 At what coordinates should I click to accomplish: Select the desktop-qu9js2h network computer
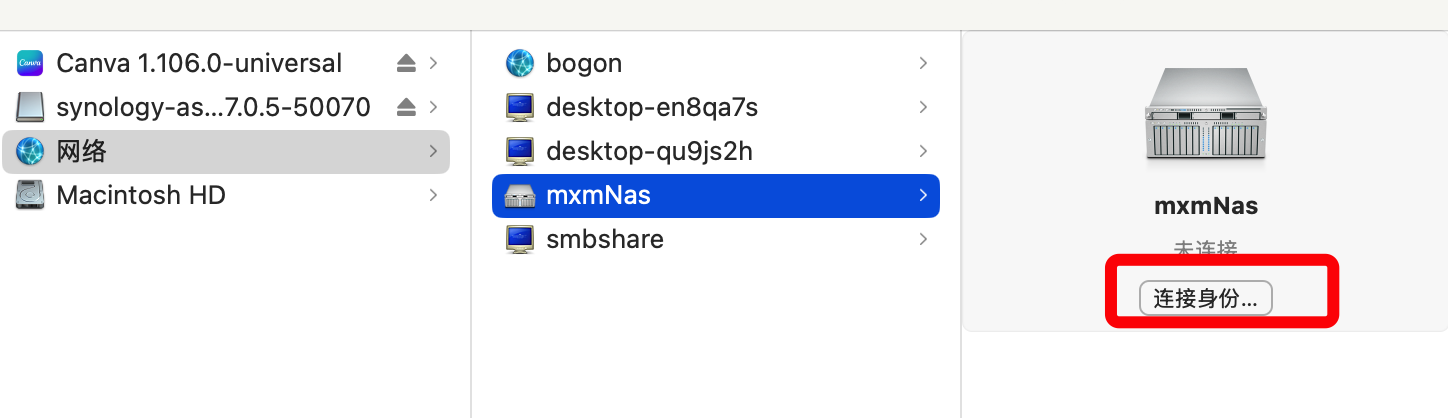649,151
